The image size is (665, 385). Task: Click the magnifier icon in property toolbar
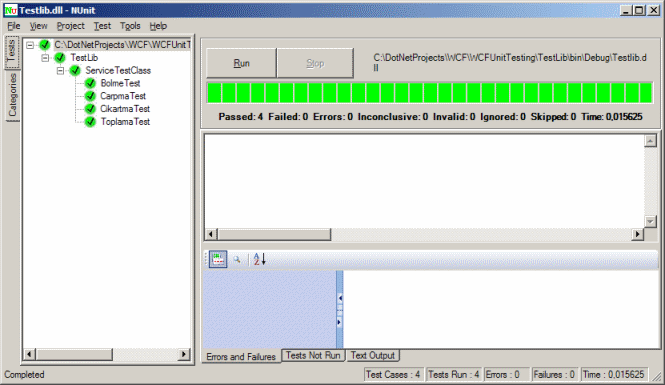click(x=237, y=259)
